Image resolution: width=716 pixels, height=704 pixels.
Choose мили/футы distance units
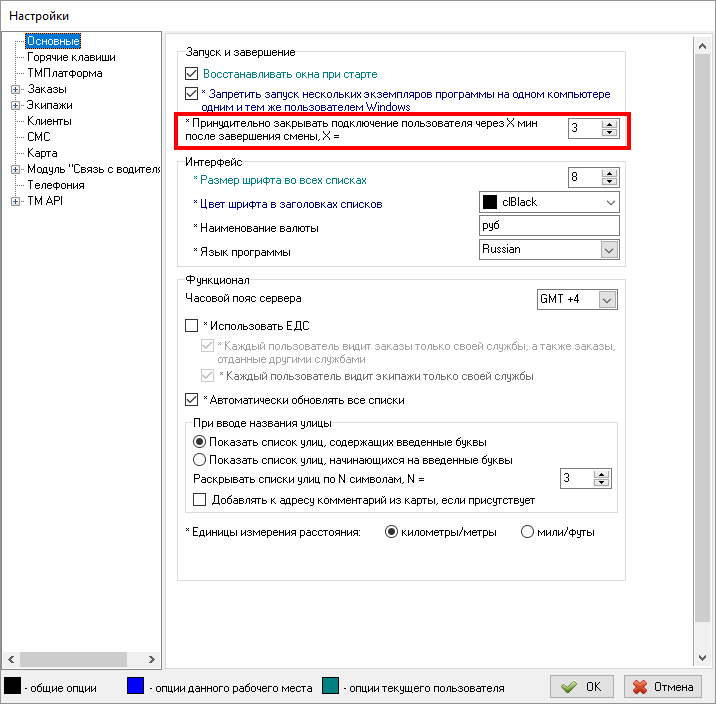[x=527, y=532]
